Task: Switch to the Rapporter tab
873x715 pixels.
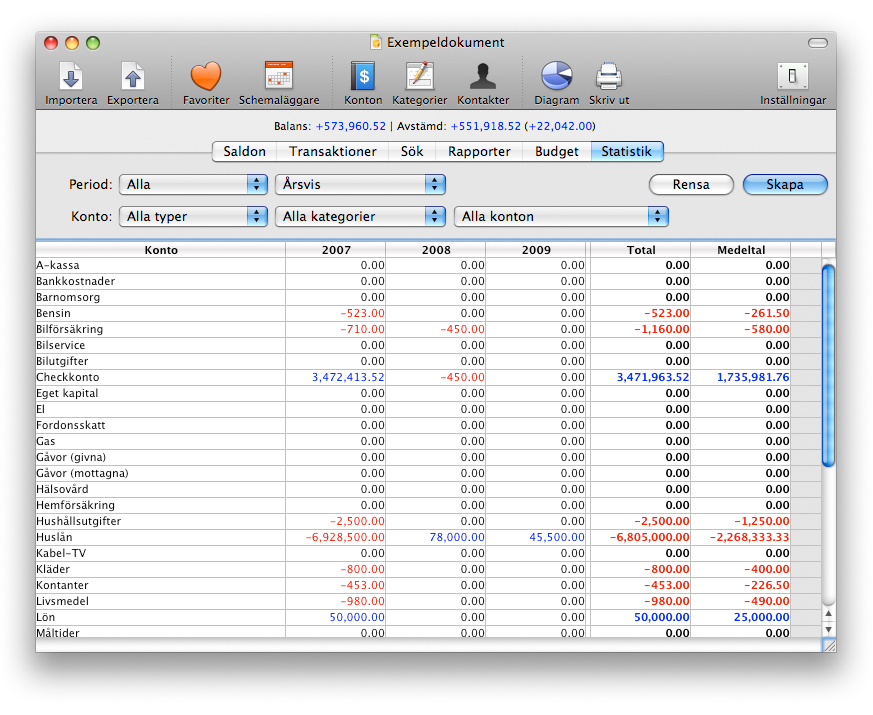Action: [x=479, y=151]
